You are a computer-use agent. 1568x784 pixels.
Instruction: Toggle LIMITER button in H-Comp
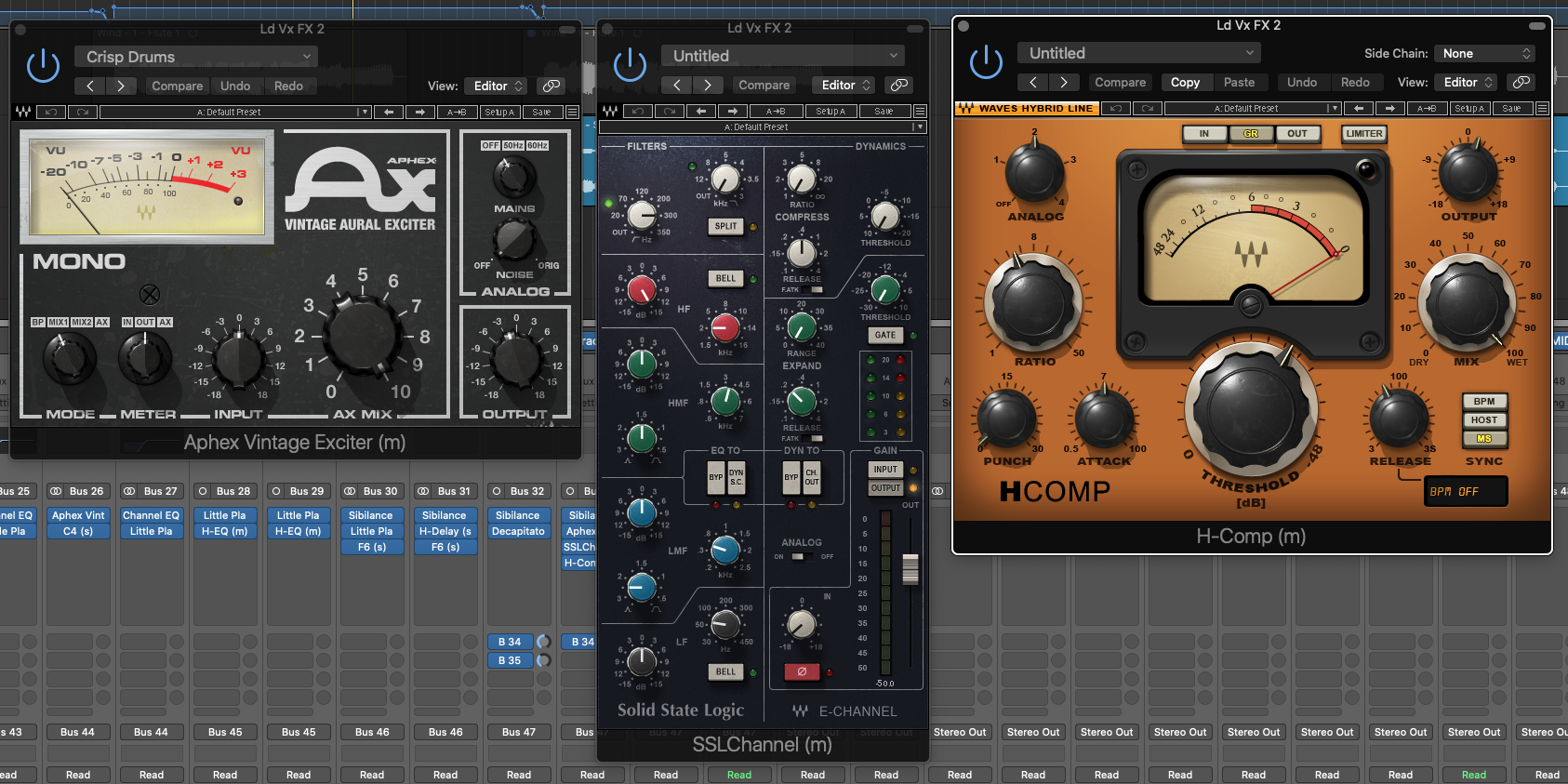coord(1363,134)
